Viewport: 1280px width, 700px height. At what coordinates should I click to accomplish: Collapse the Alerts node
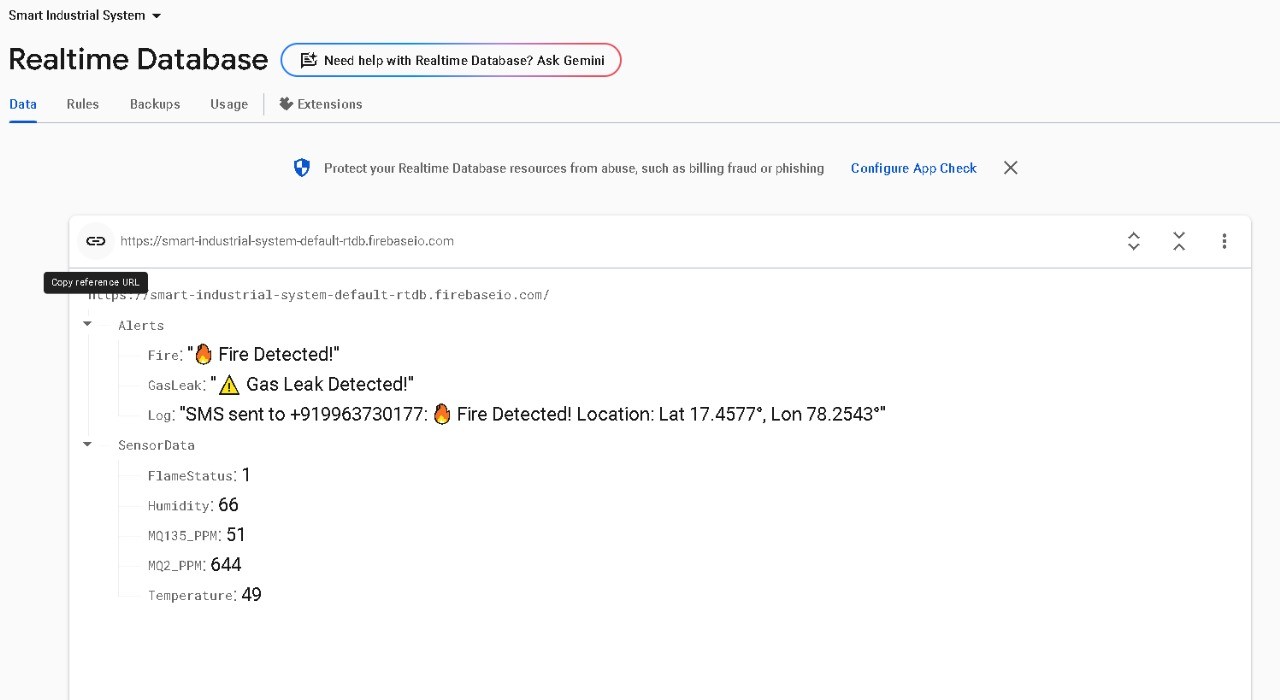pyautogui.click(x=87, y=324)
